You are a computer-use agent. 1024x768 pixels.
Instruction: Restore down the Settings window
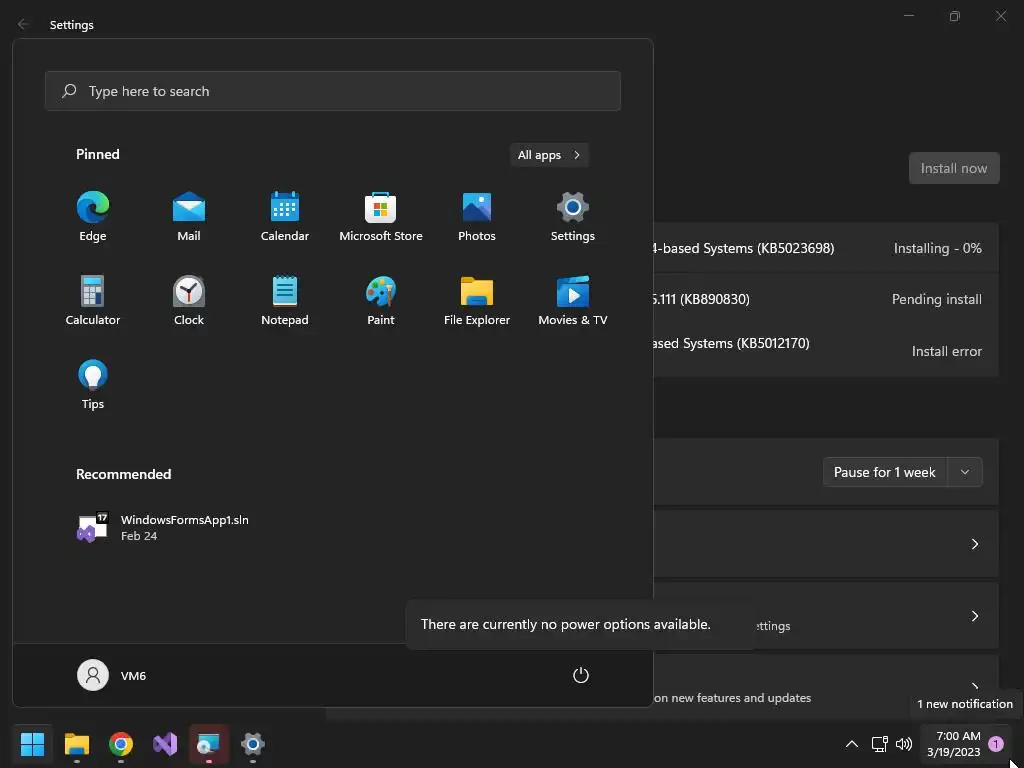coord(955,16)
